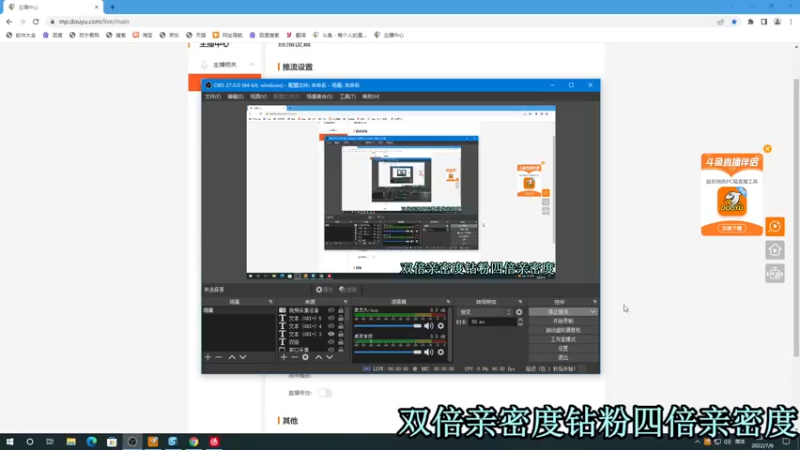Click the exit (退出) button in OBS
The width and height of the screenshot is (800, 450).
563,358
